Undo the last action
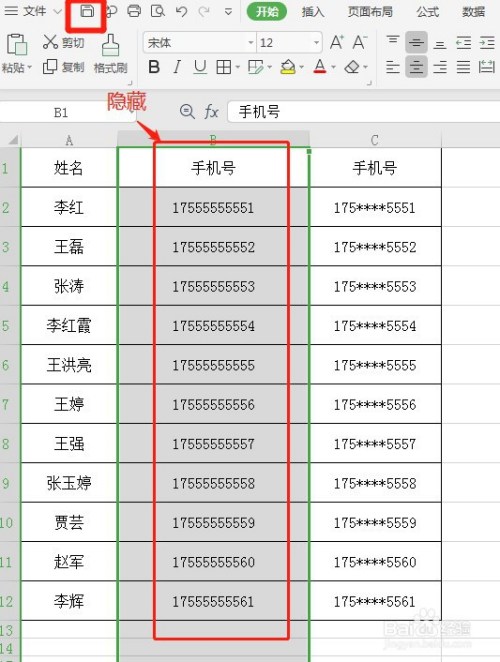 click(182, 11)
